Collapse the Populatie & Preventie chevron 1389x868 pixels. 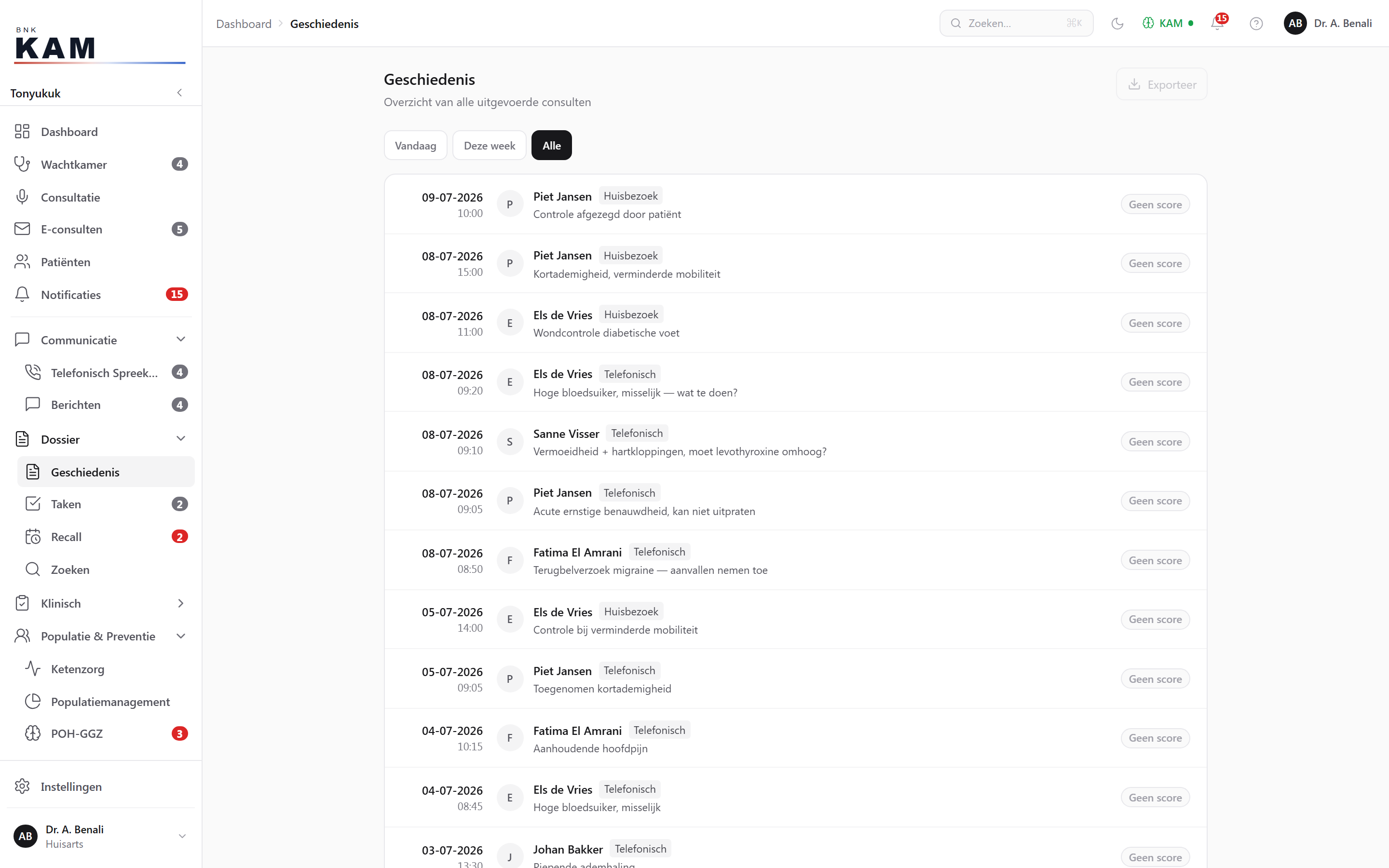(x=181, y=636)
